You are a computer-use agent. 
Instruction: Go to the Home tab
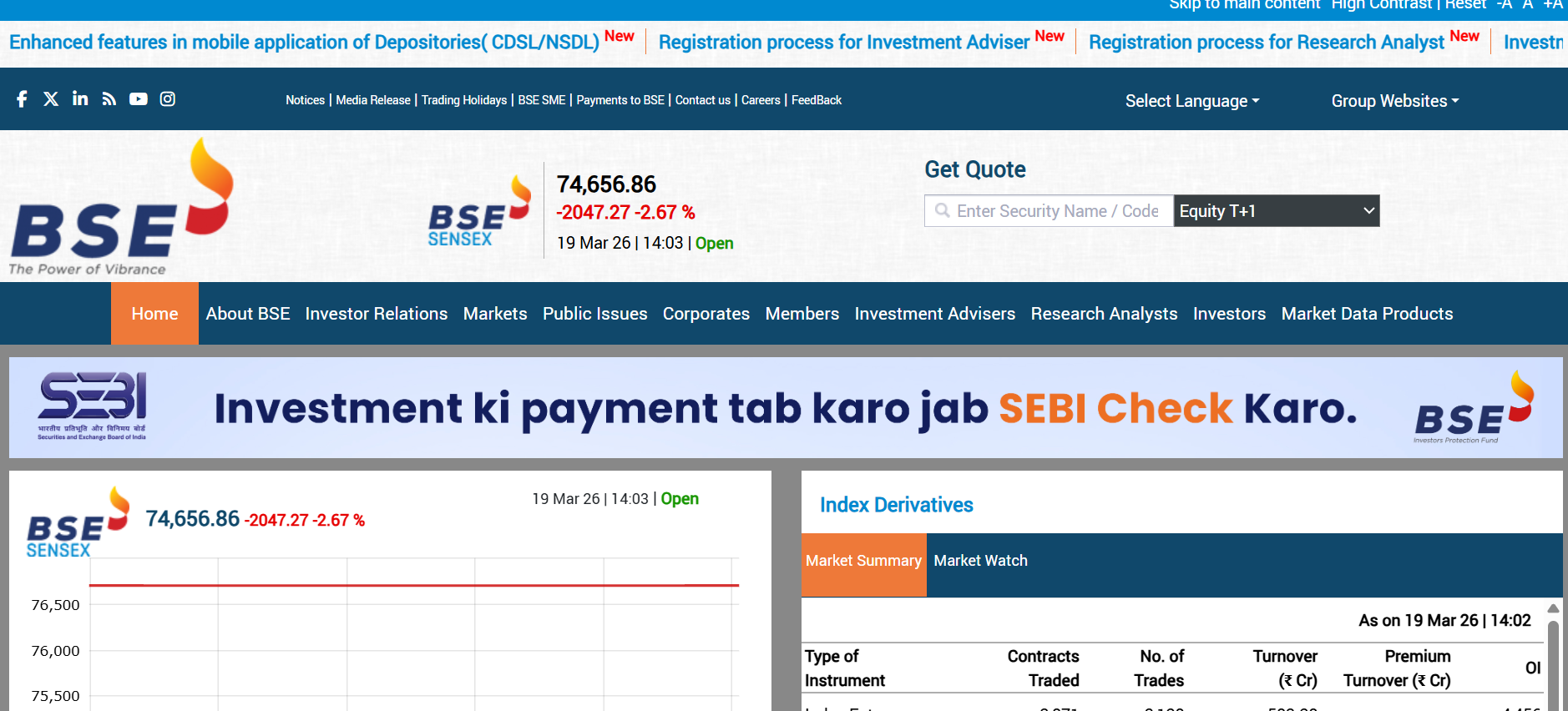pos(154,314)
